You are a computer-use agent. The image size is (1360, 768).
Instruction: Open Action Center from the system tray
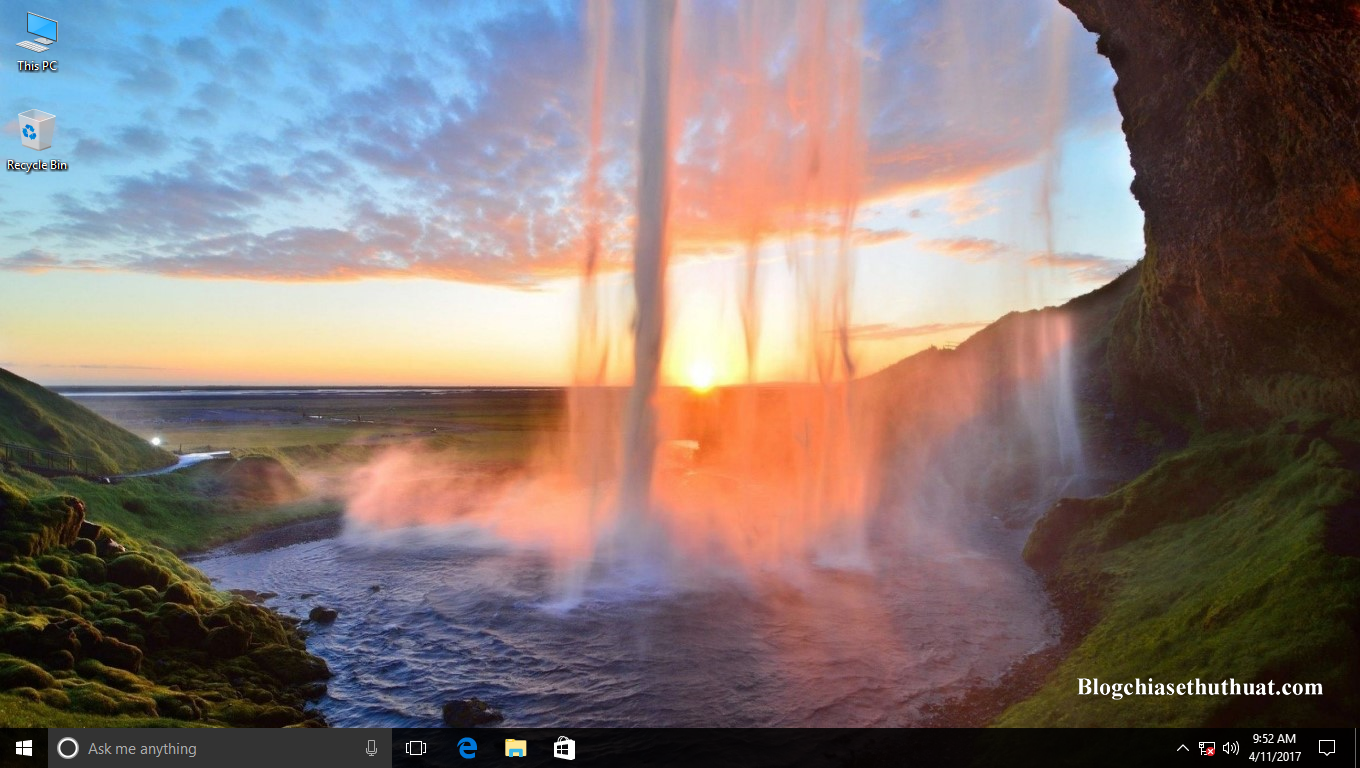(1328, 748)
